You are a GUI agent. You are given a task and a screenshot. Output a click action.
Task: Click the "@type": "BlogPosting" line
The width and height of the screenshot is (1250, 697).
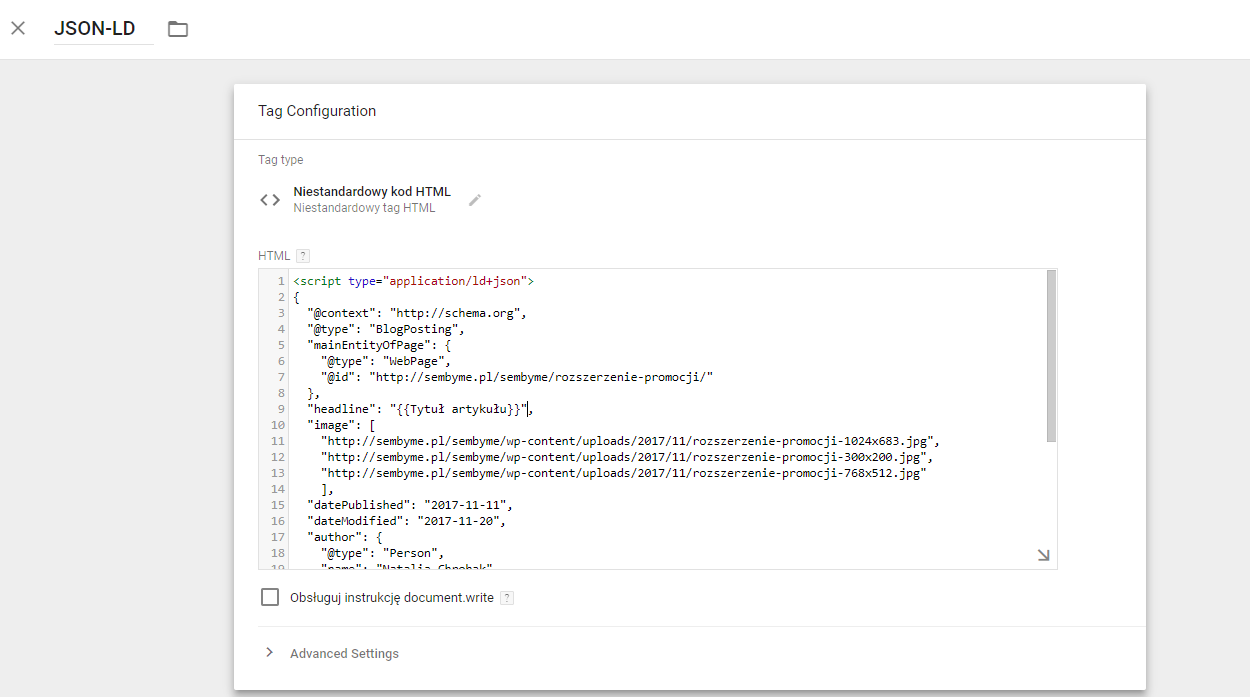[387, 329]
